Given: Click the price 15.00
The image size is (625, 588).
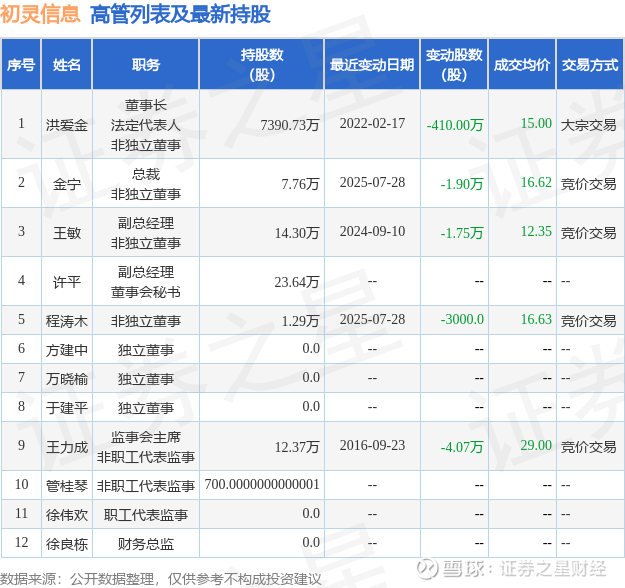Looking at the screenshot, I should (x=536, y=123).
